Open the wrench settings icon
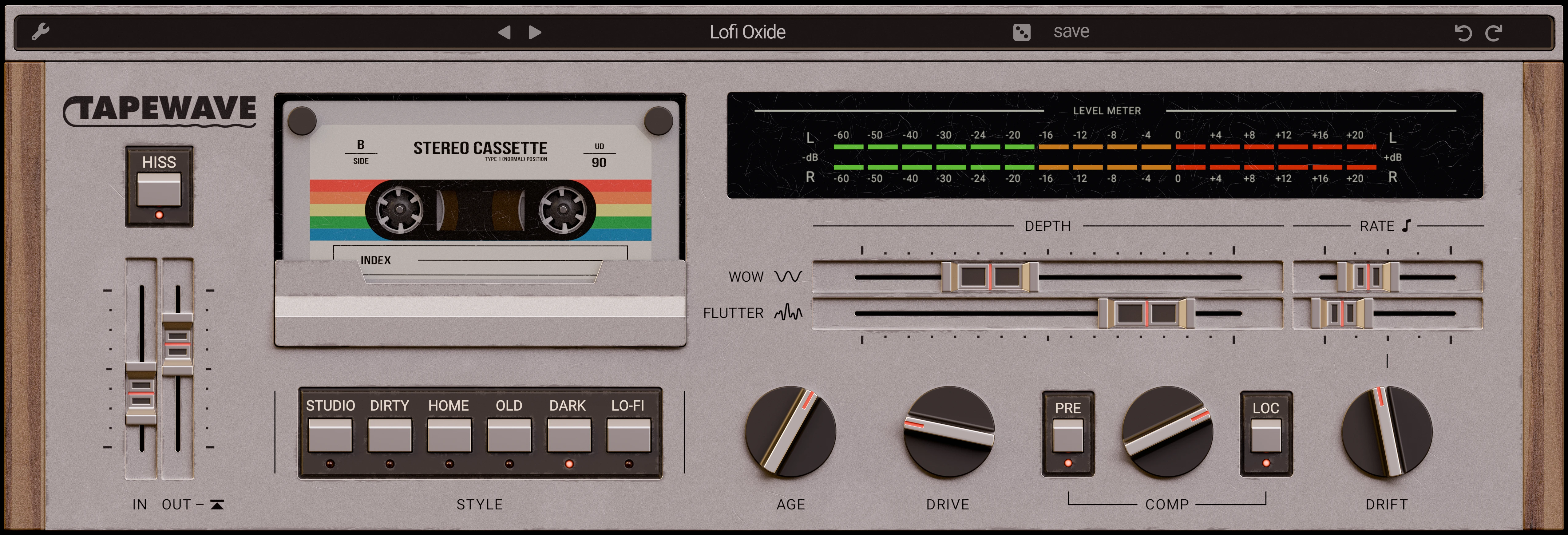The height and width of the screenshot is (535, 1568). [x=41, y=32]
